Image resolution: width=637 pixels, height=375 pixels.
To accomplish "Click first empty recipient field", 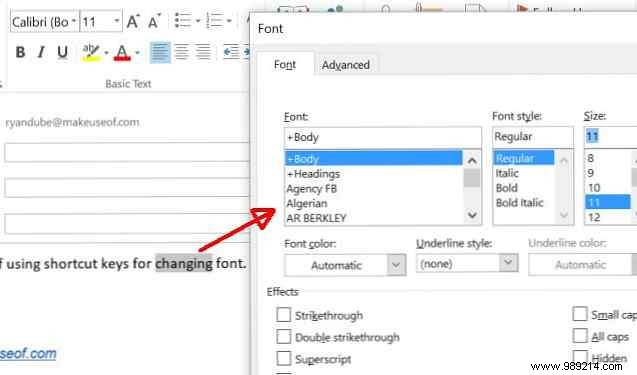I will (127, 153).
